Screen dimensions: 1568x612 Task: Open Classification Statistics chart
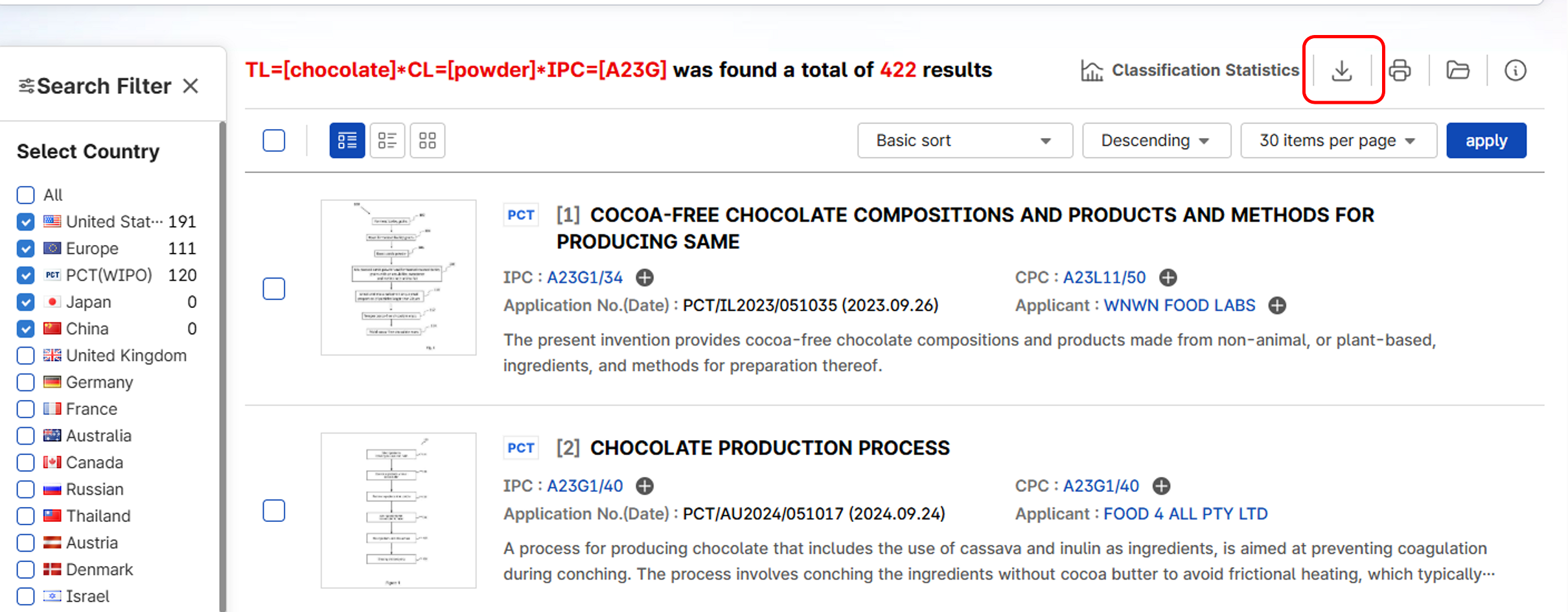coord(1190,70)
